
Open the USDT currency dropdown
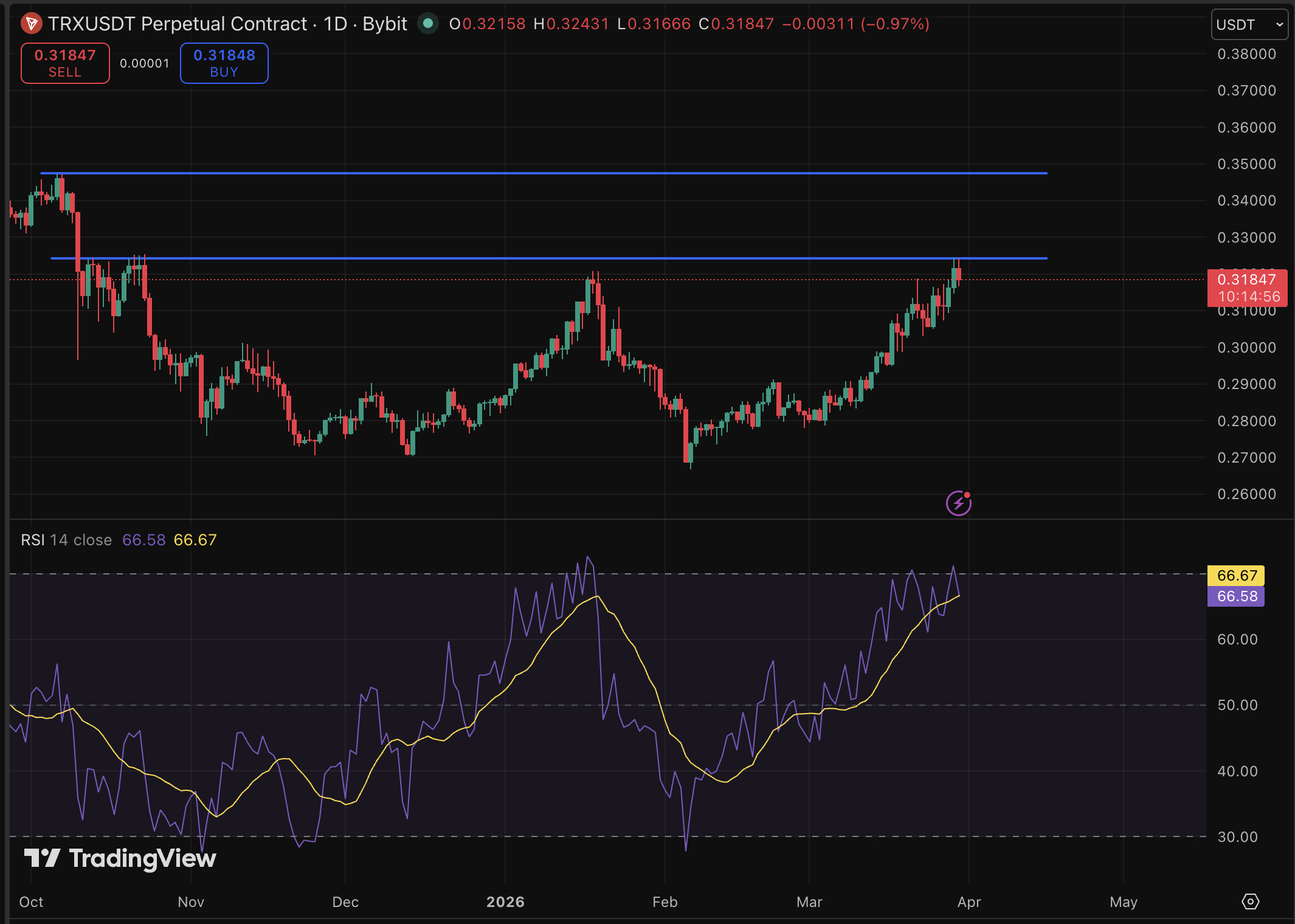[x=1249, y=24]
